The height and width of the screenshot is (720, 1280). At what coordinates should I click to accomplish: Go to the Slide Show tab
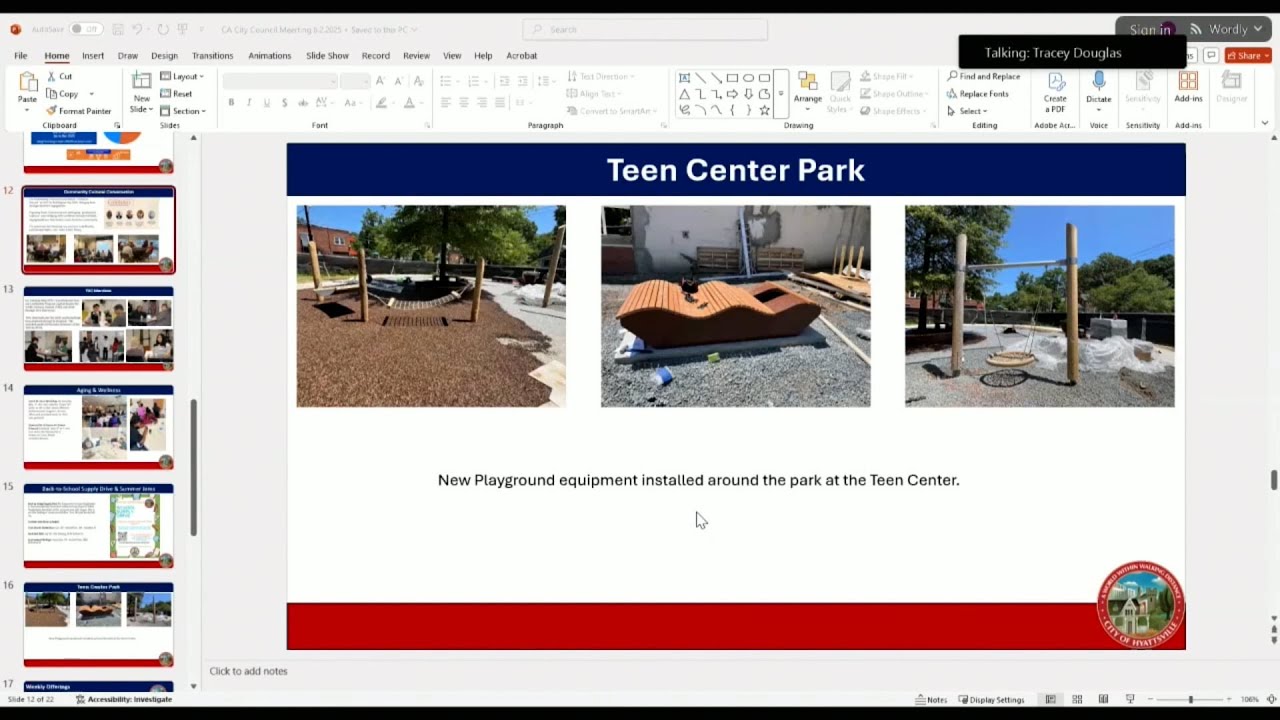327,56
